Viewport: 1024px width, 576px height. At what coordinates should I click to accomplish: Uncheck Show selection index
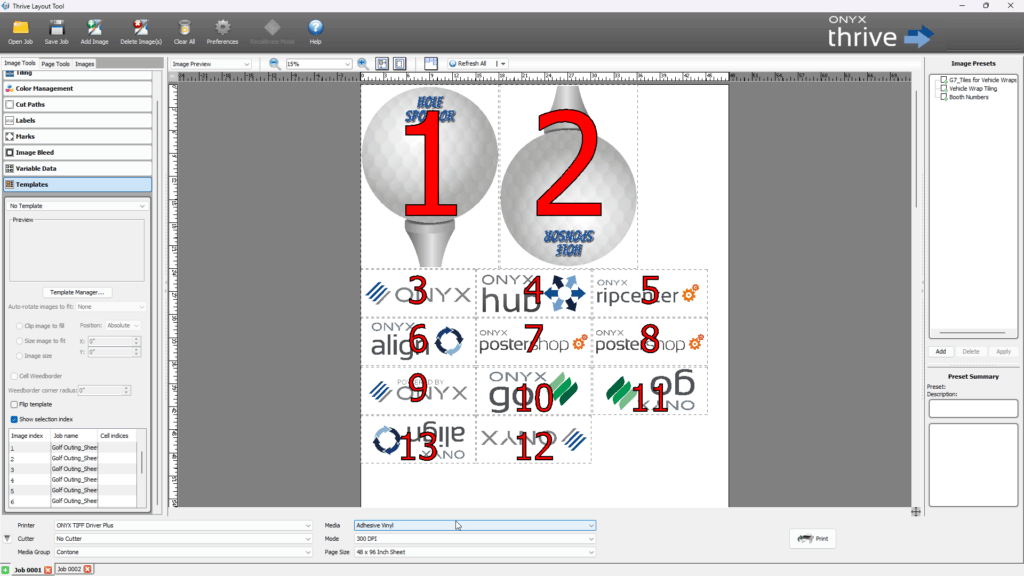[x=14, y=419]
